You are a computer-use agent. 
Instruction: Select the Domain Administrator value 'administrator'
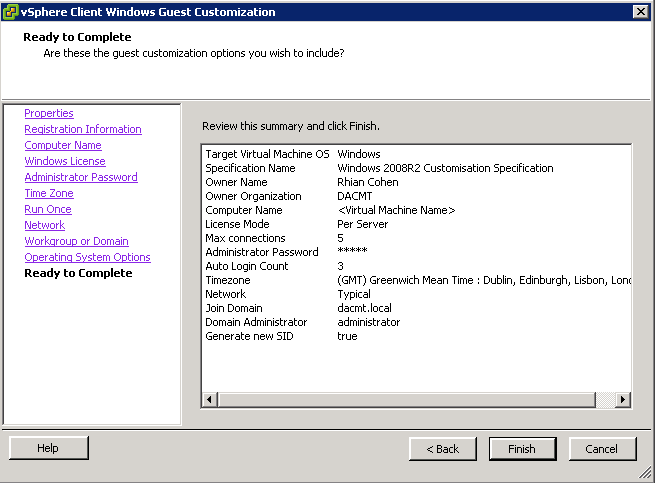[x=368, y=322]
